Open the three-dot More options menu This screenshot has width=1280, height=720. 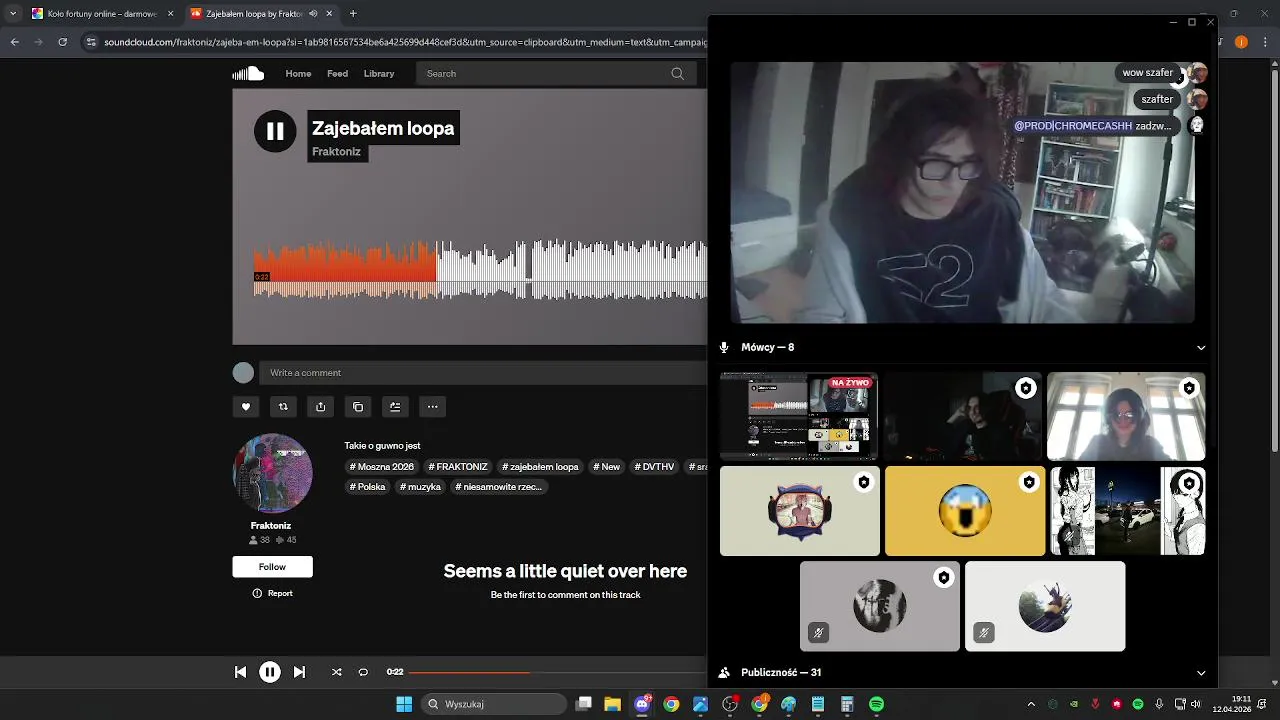click(x=432, y=407)
